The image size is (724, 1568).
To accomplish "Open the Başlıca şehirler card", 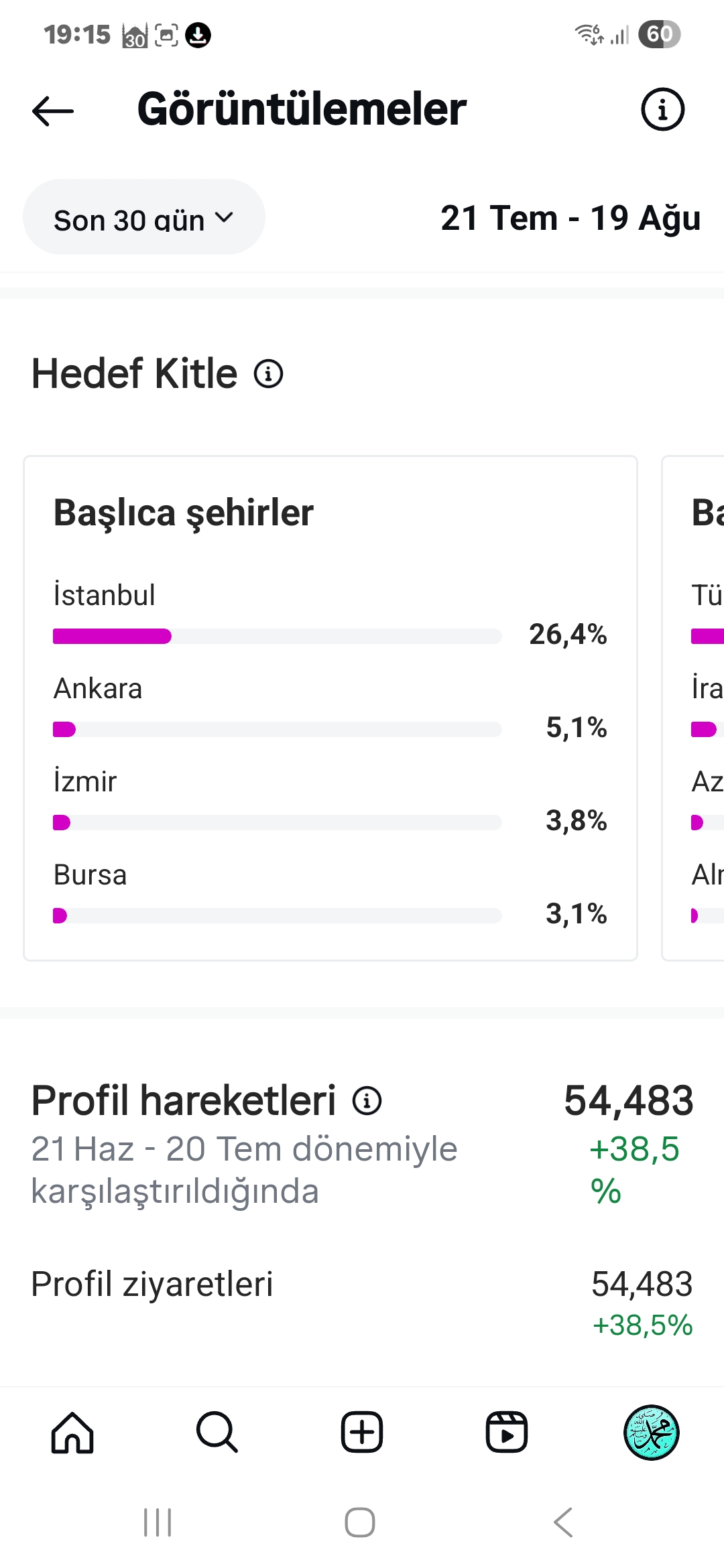I will pos(330,708).
